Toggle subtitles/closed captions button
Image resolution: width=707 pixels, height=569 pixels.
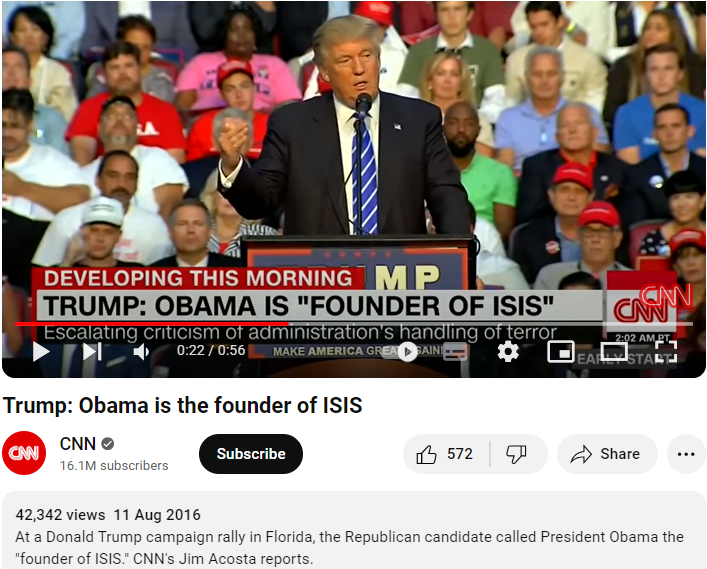tap(455, 352)
